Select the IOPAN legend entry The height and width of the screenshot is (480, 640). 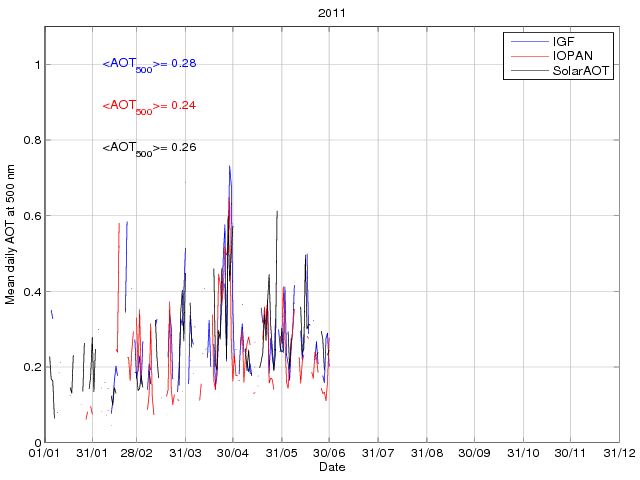click(x=570, y=57)
